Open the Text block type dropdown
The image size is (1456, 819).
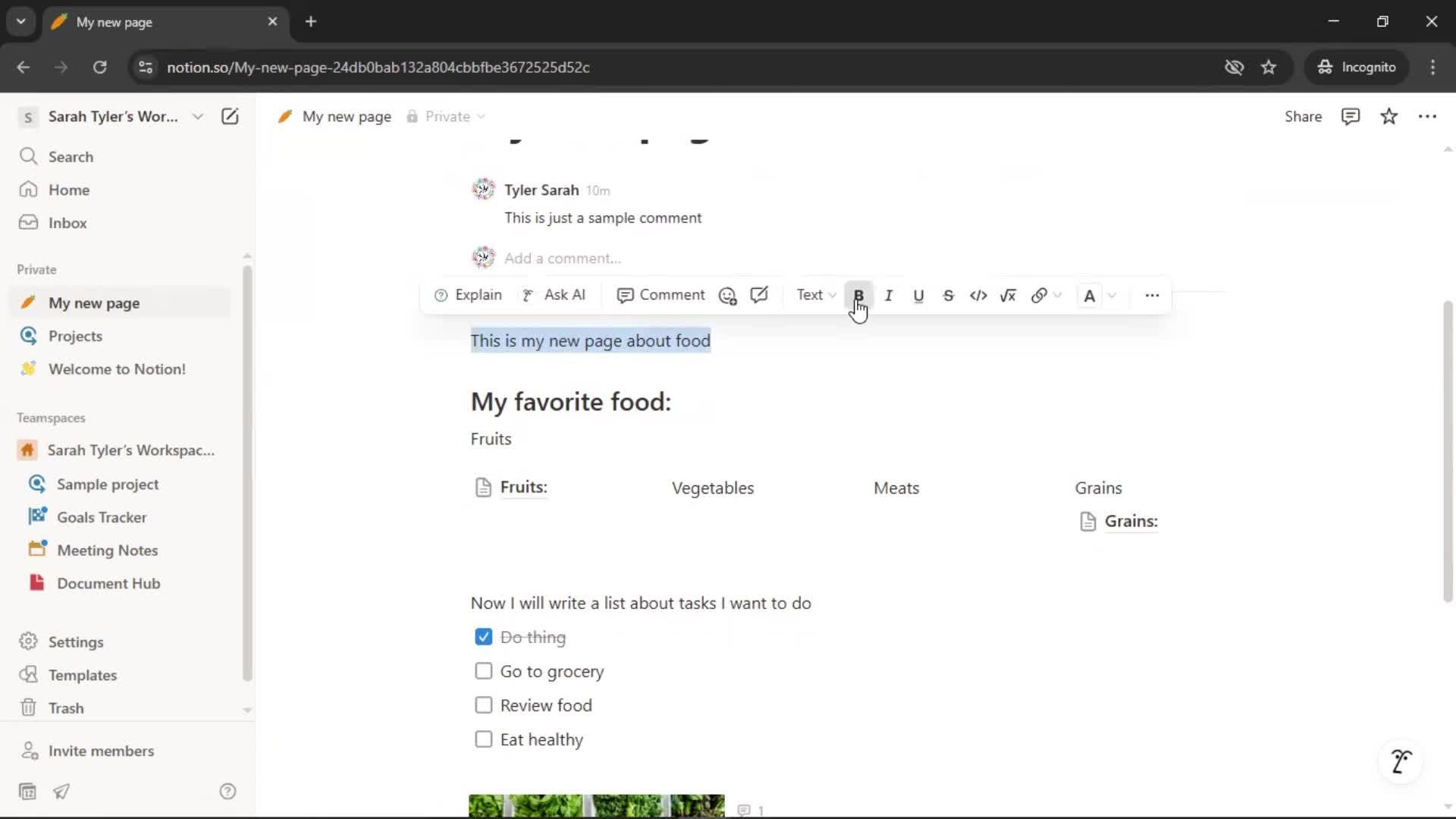[816, 295]
